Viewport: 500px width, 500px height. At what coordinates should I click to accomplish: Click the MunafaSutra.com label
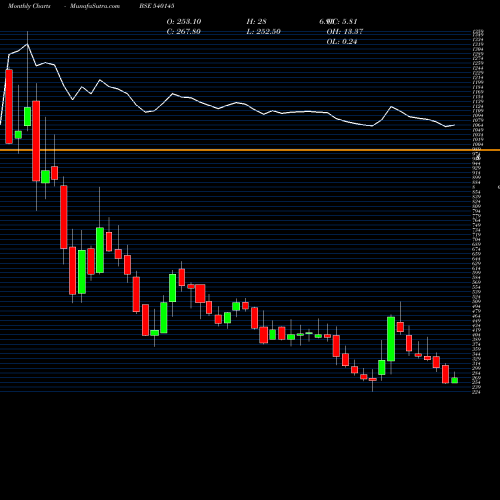(x=95, y=6)
